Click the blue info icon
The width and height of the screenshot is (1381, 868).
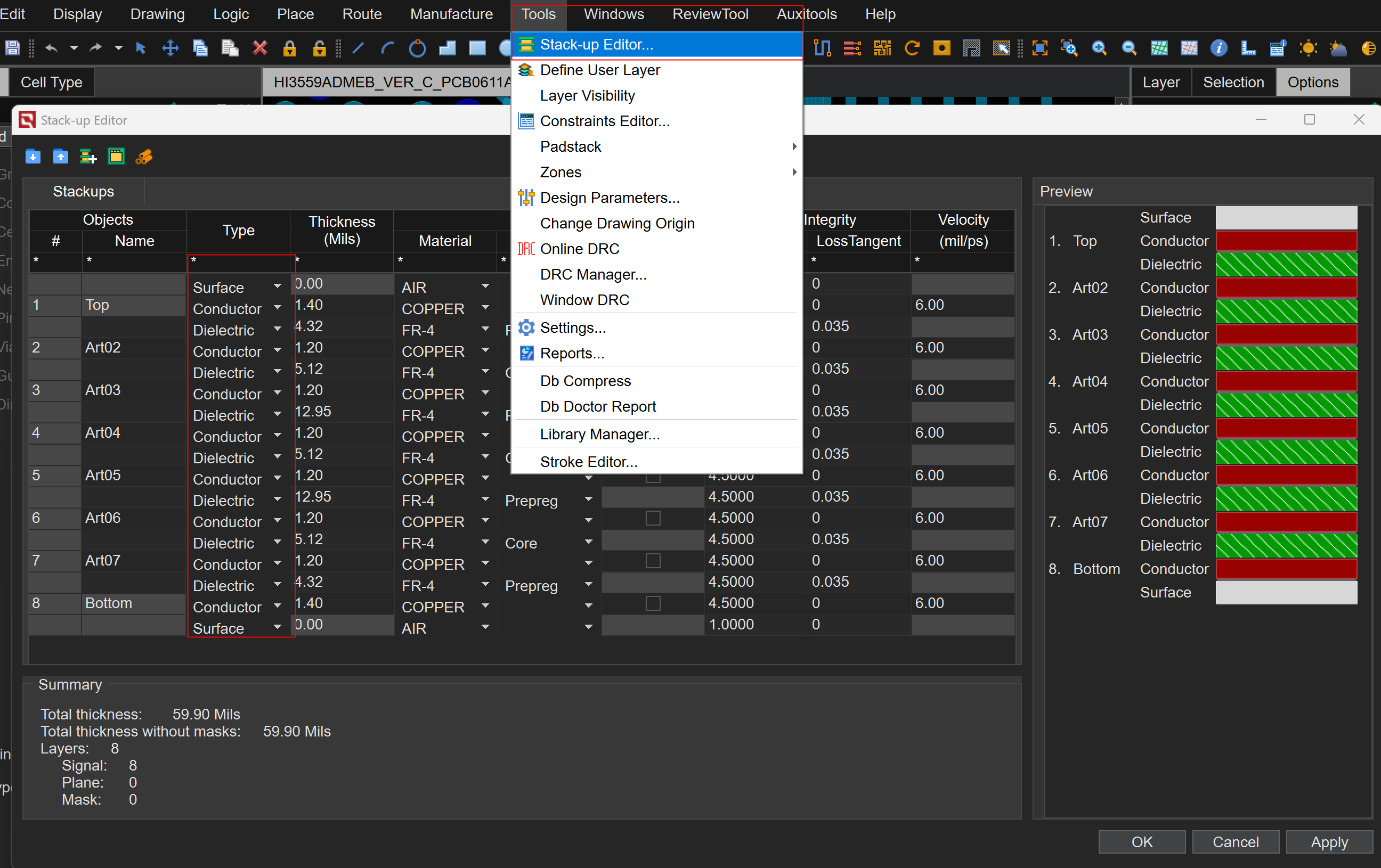point(1218,48)
